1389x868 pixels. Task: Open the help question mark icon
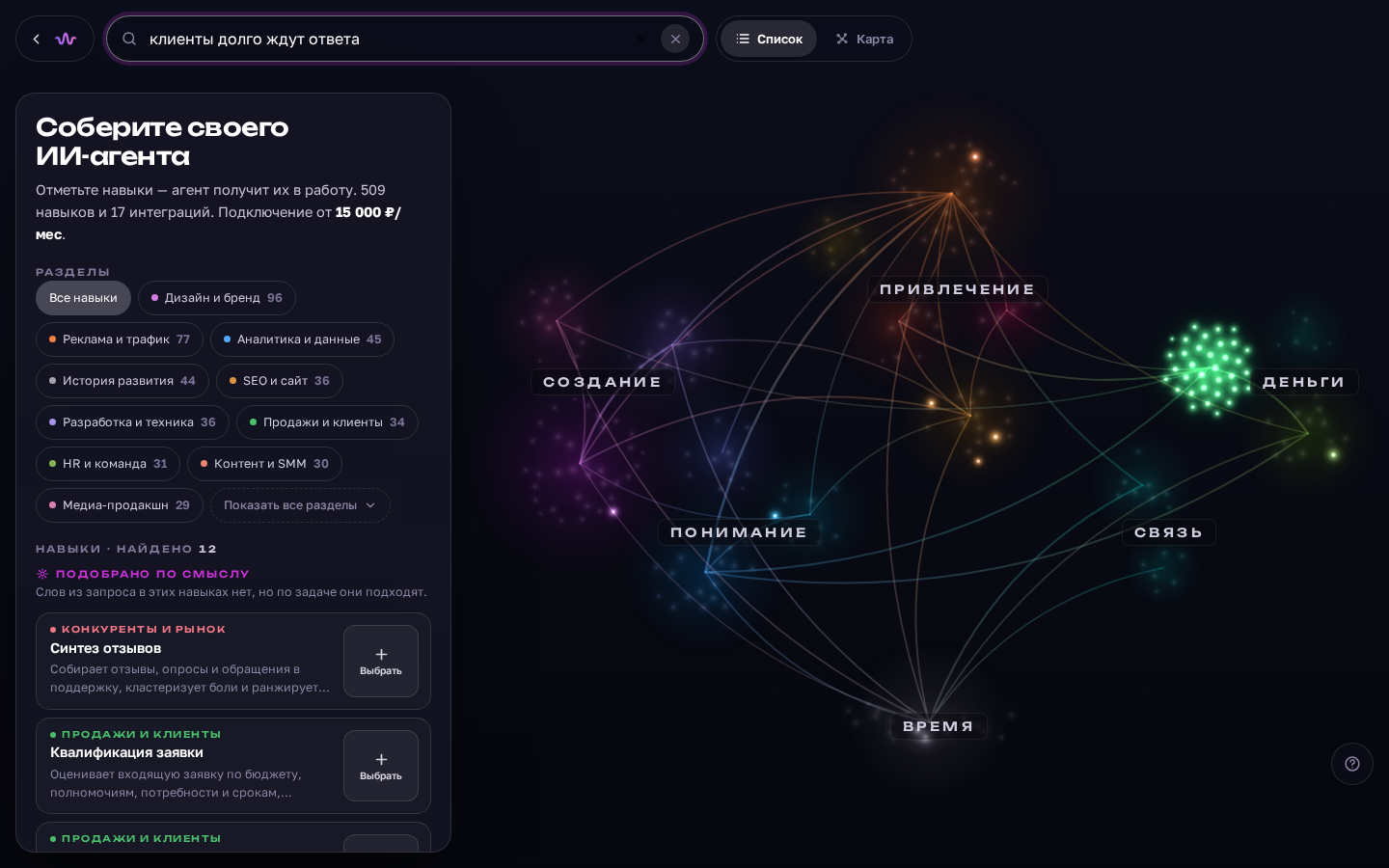1352,764
